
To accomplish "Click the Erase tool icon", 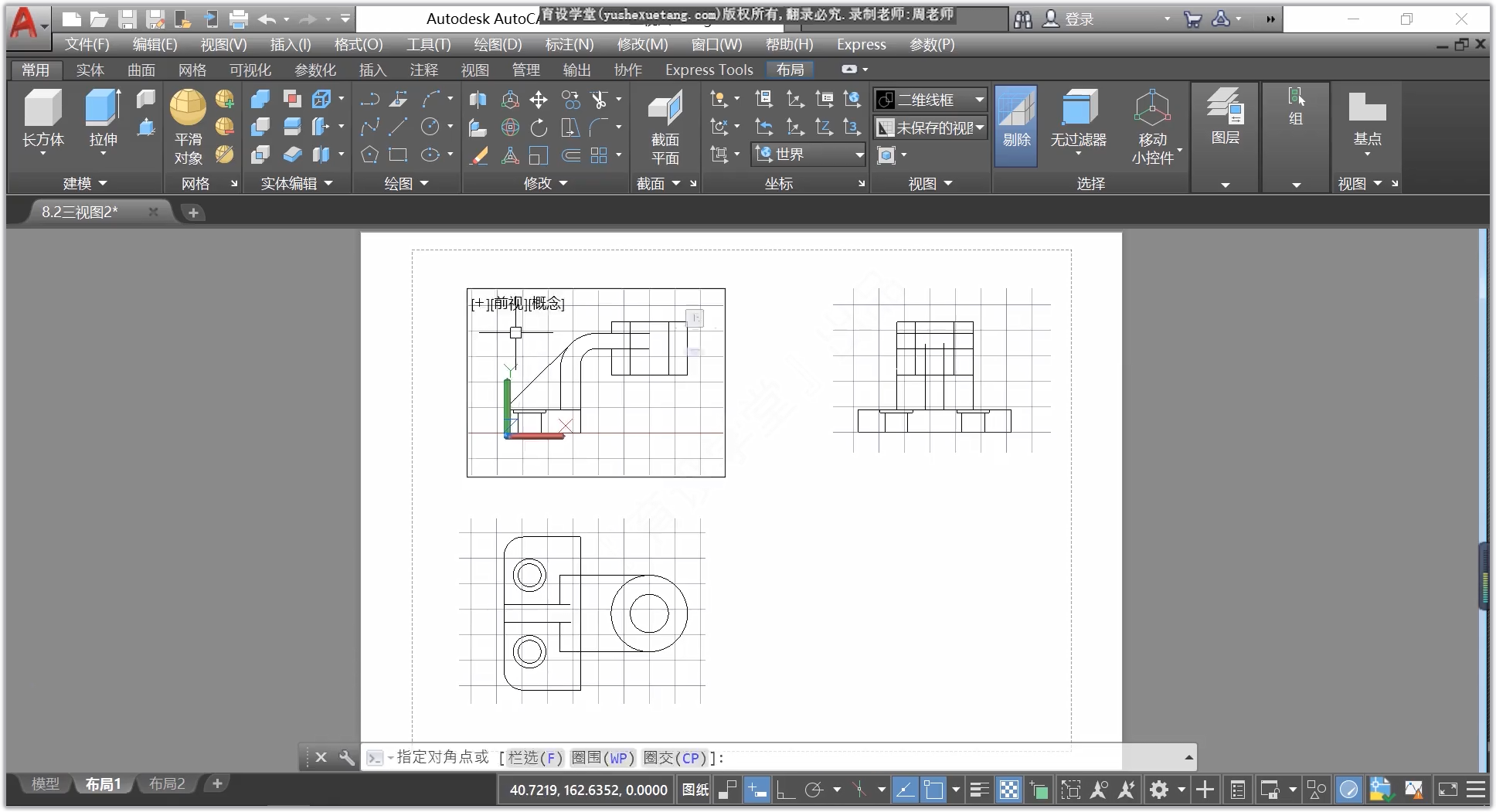I will coord(479,155).
